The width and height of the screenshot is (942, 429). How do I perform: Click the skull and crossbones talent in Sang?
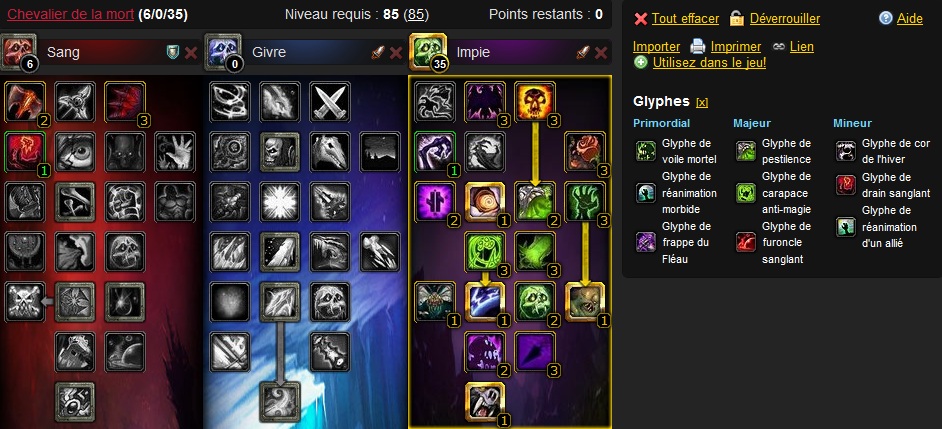pos(25,302)
